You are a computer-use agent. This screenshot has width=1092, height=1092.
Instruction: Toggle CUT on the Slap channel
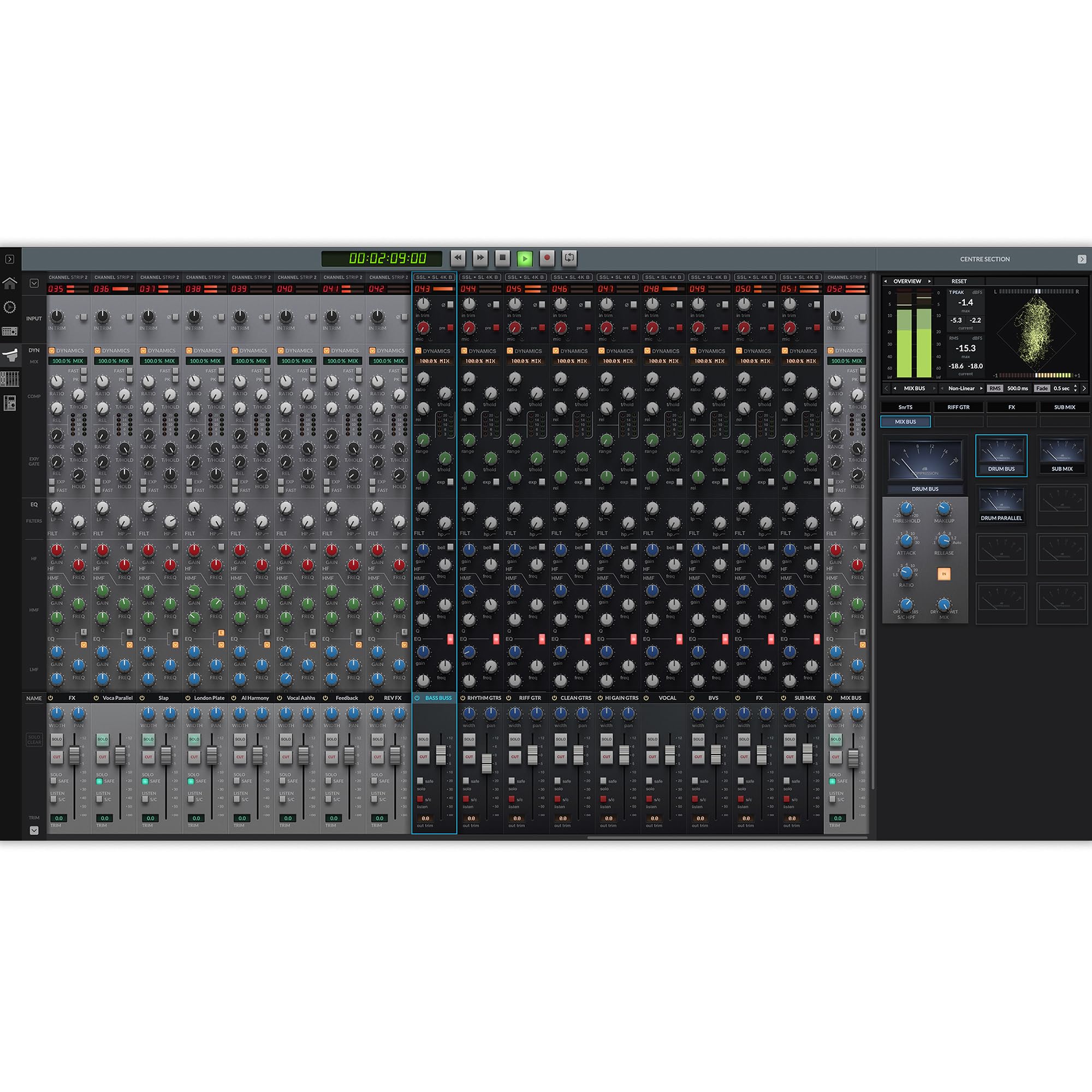[148, 757]
